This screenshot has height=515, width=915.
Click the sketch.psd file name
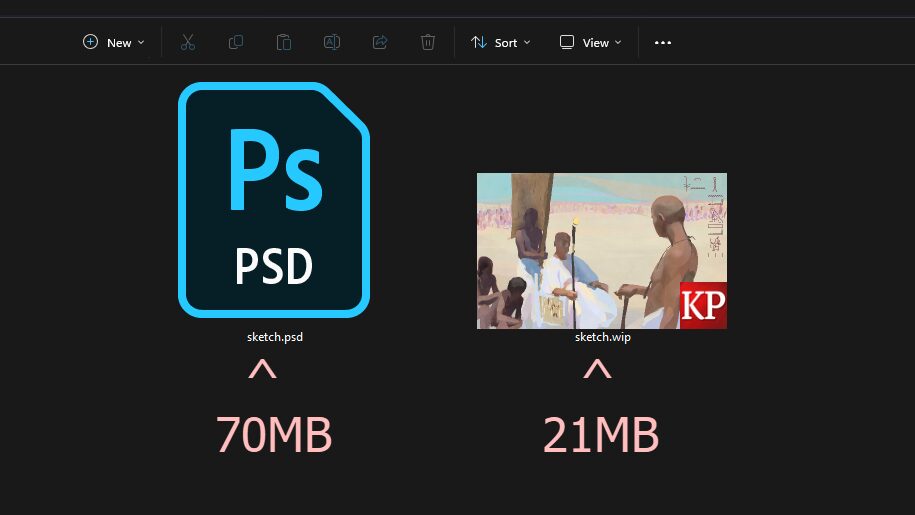275,337
